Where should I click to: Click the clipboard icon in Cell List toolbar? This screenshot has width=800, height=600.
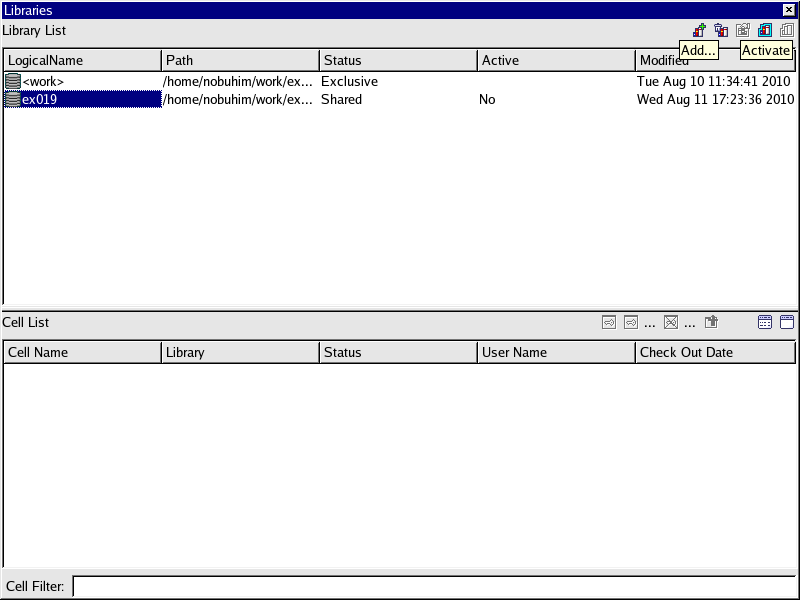(x=712, y=322)
